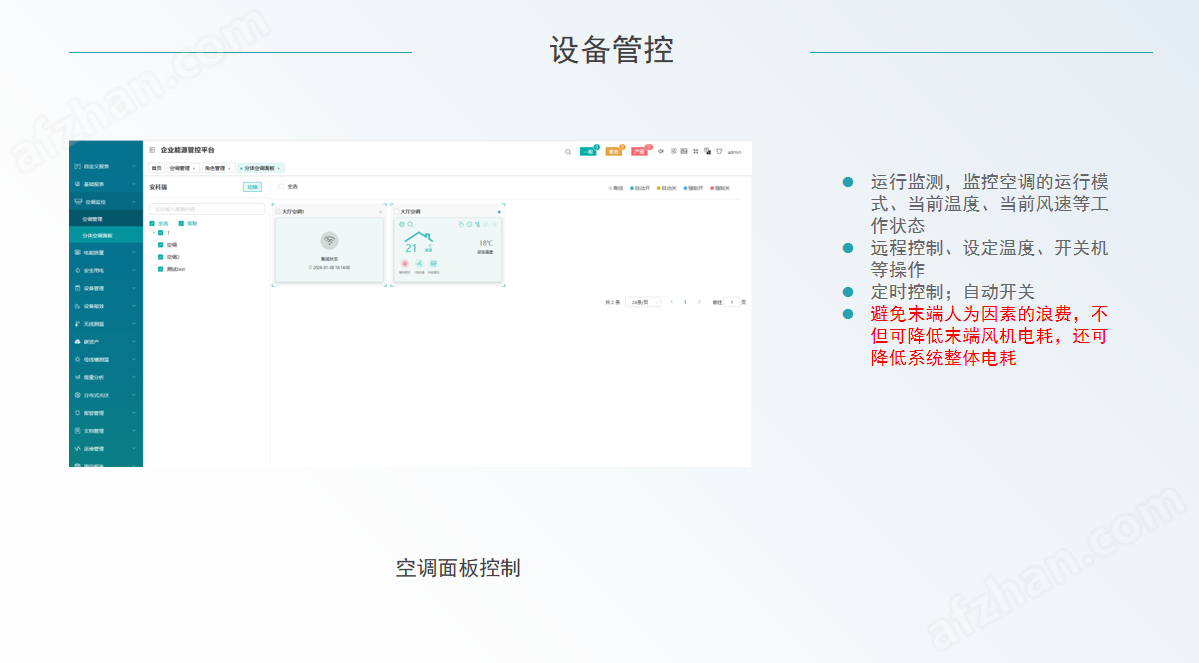Viewport: 1199px width, 663px height.
Task: Click the 分布式光伏 sidebar icon
Action: (77, 395)
